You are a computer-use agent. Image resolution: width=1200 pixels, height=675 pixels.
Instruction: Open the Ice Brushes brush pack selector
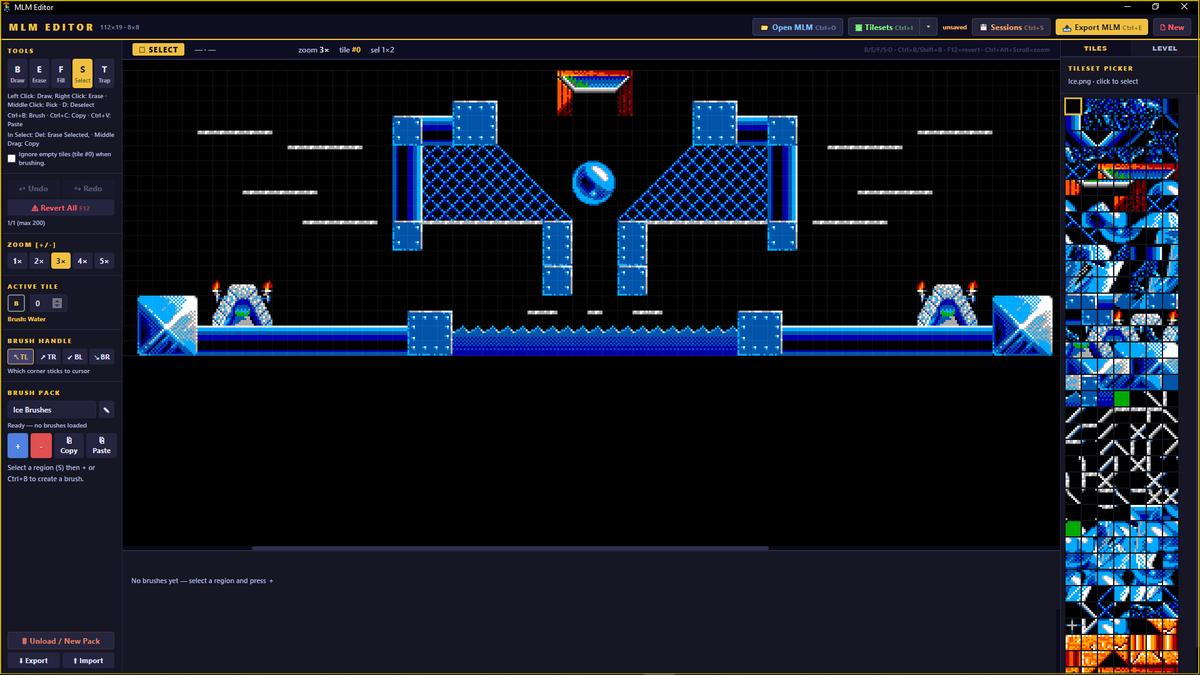click(x=52, y=409)
